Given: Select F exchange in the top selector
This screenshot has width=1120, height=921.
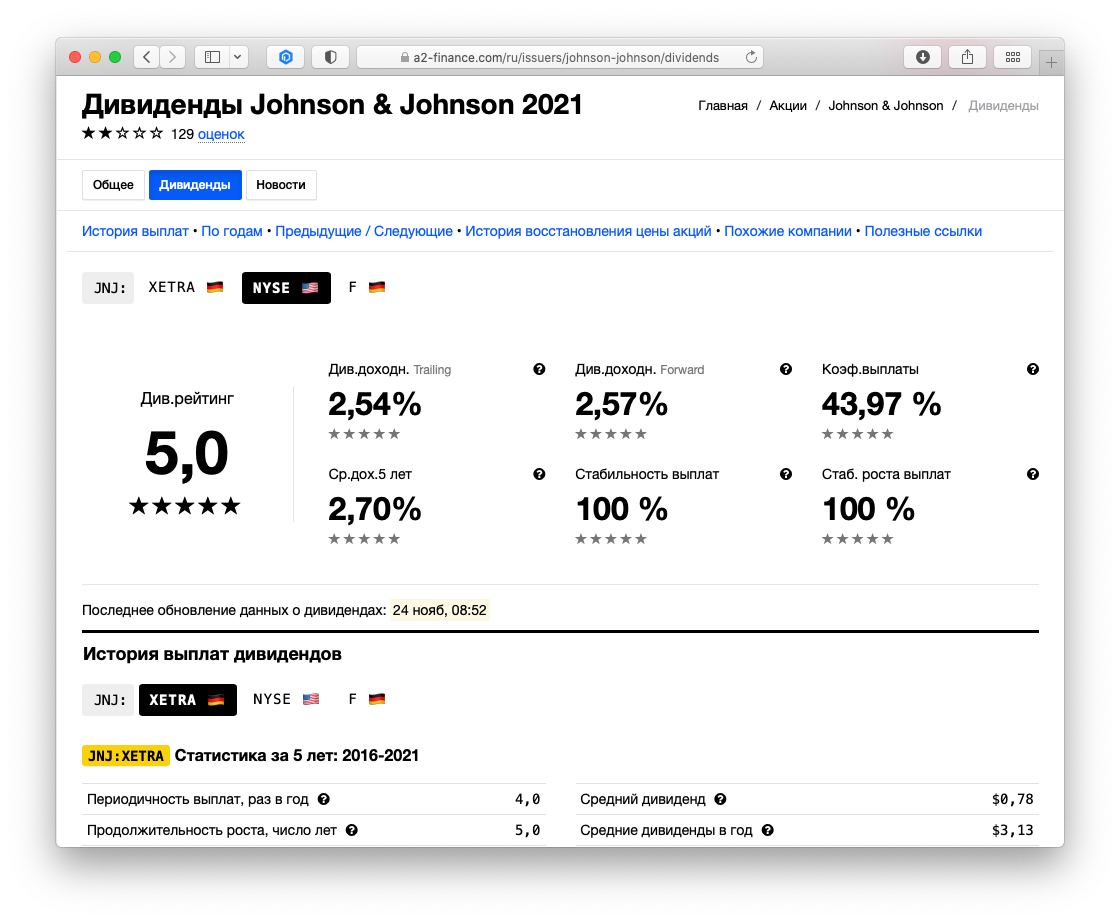Looking at the screenshot, I should click(x=366, y=287).
